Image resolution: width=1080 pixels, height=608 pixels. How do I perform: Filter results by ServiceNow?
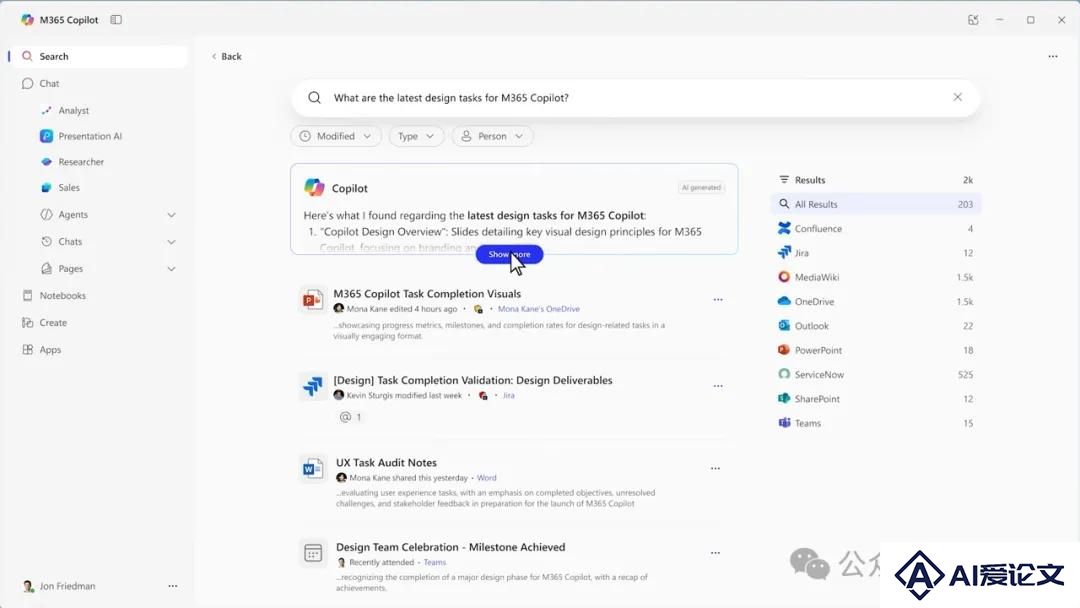(876, 375)
